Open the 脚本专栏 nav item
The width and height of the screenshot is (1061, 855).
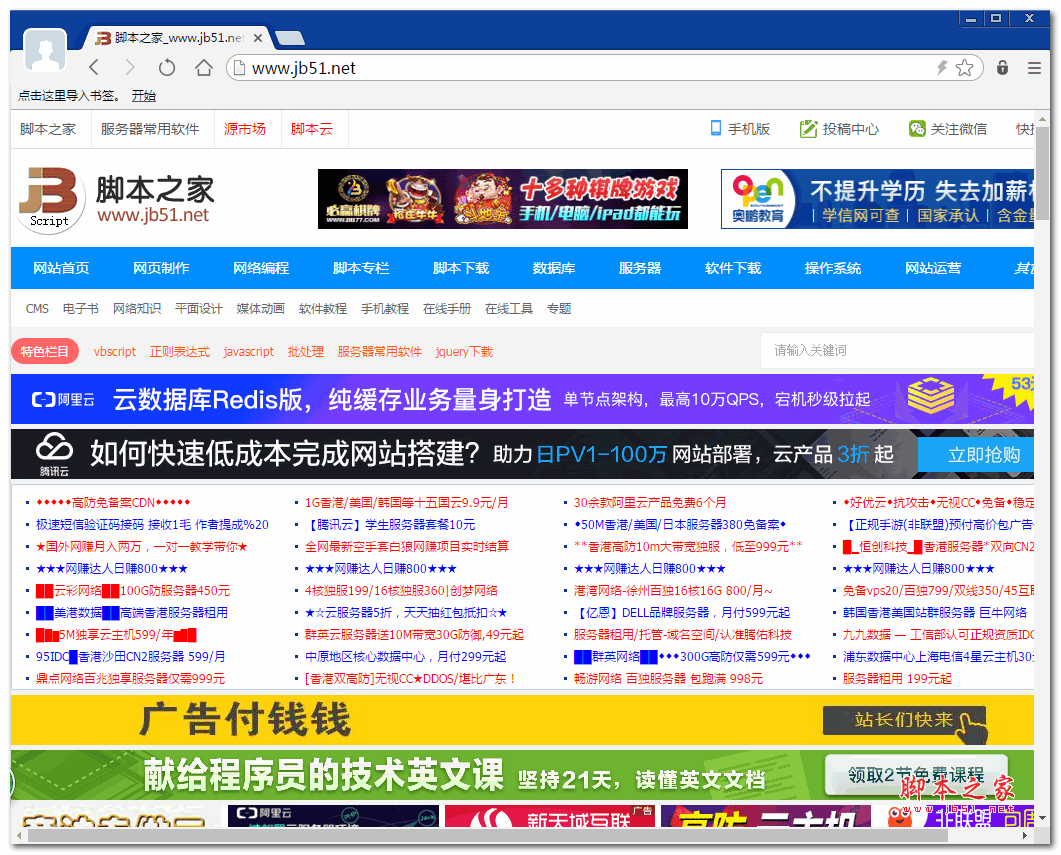361,268
